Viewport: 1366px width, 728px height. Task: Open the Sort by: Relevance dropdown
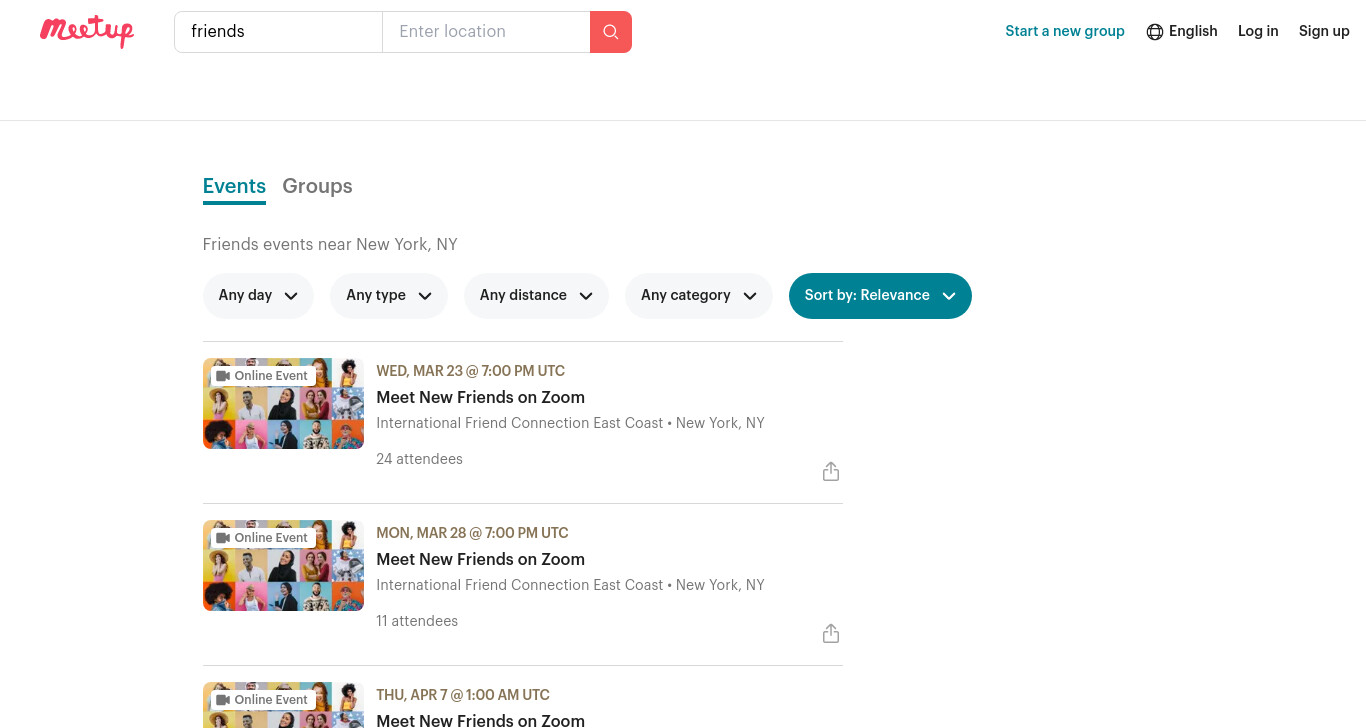(880, 296)
